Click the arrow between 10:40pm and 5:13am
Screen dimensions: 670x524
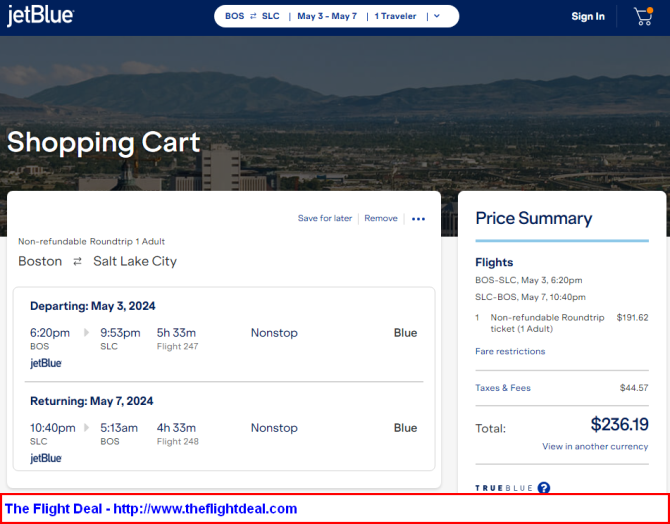coord(87,427)
